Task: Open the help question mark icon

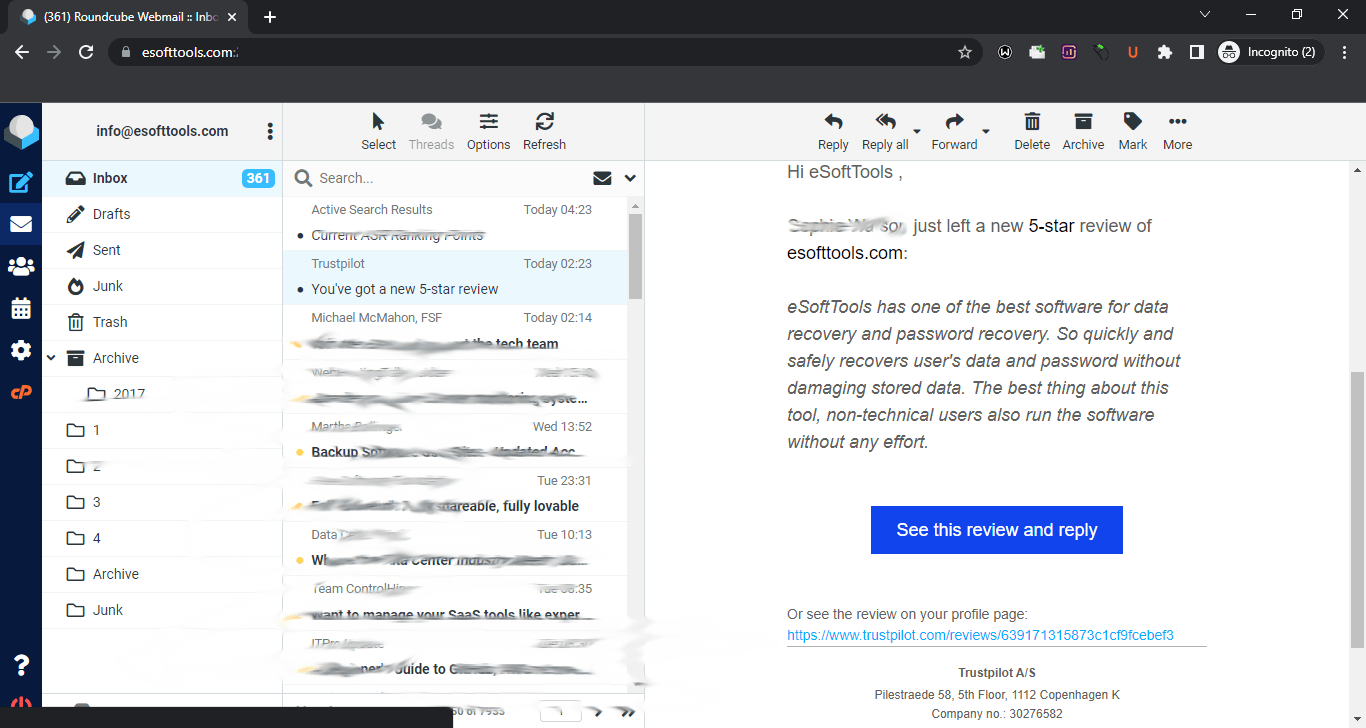Action: tap(21, 665)
